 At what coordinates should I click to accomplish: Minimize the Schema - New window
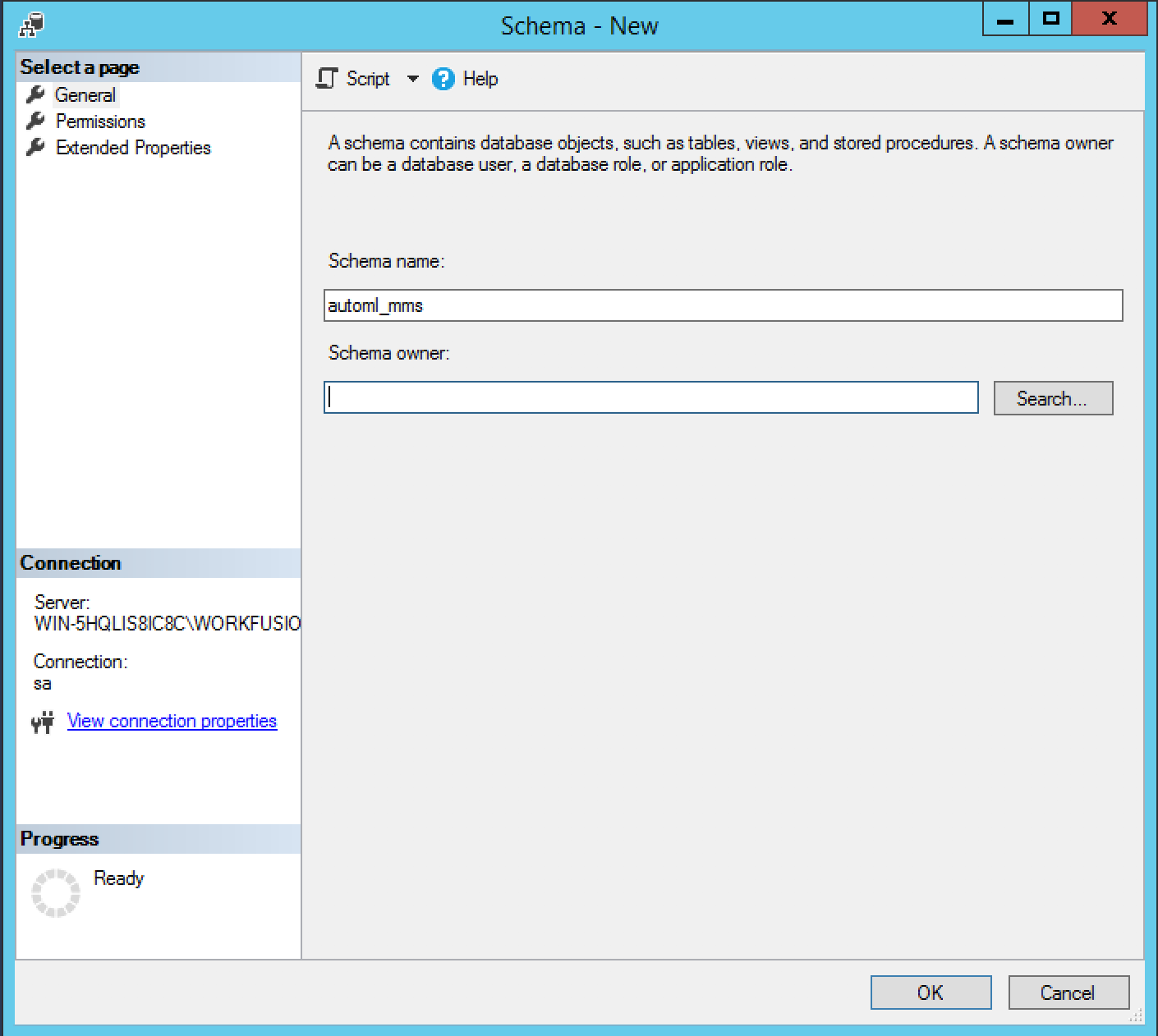[x=1005, y=19]
